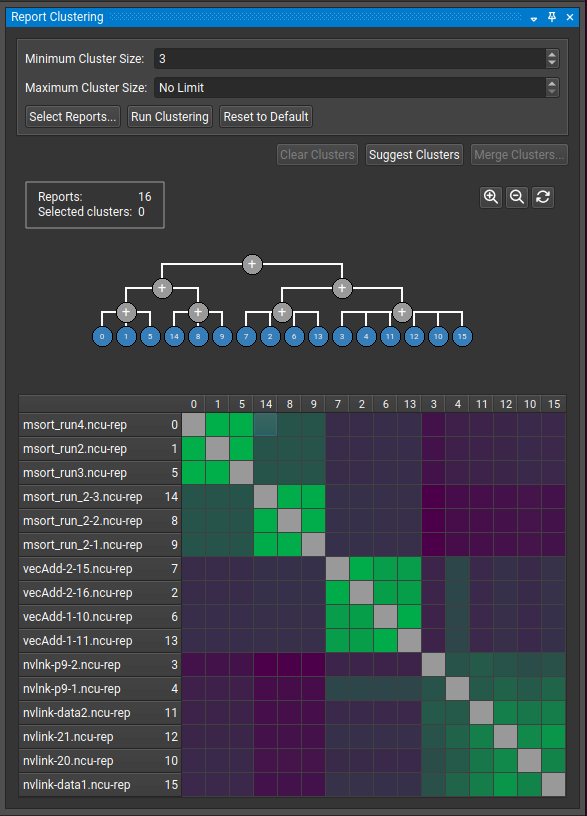The width and height of the screenshot is (587, 816).
Task: Select the nvlink-data2.ncu-rep row header
Action: click(x=100, y=712)
